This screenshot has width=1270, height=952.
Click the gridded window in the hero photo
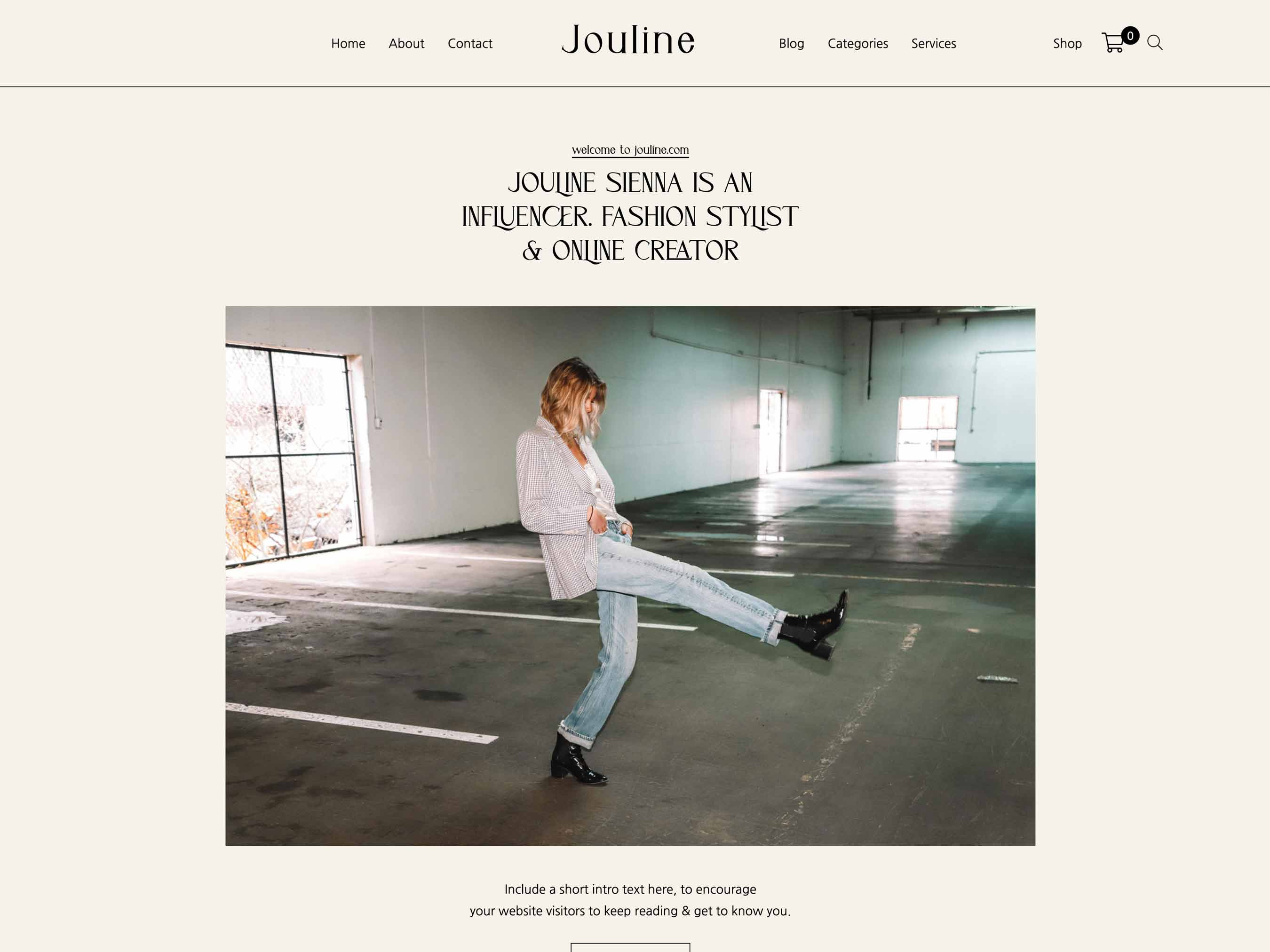coord(293,453)
